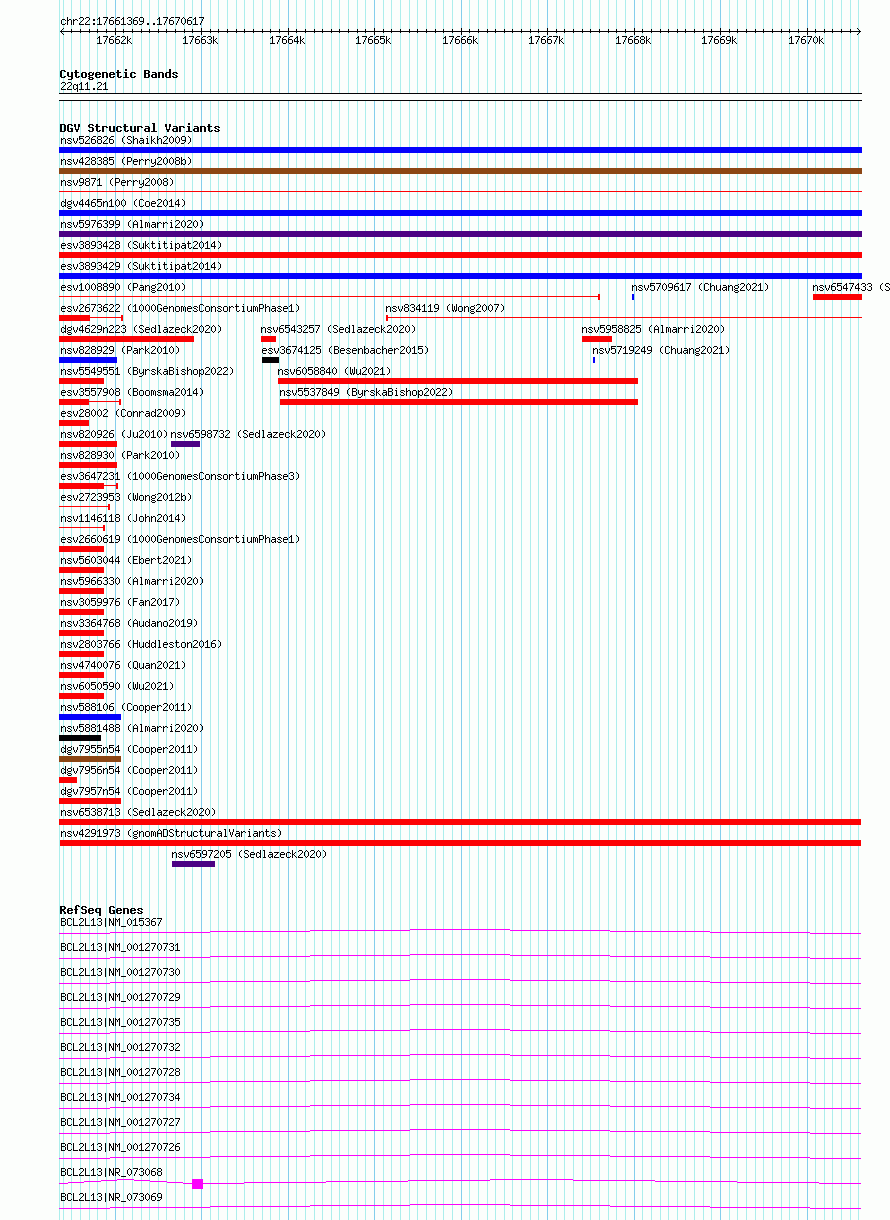Click the blue bar under nsv588106

pyautogui.click(x=90, y=717)
